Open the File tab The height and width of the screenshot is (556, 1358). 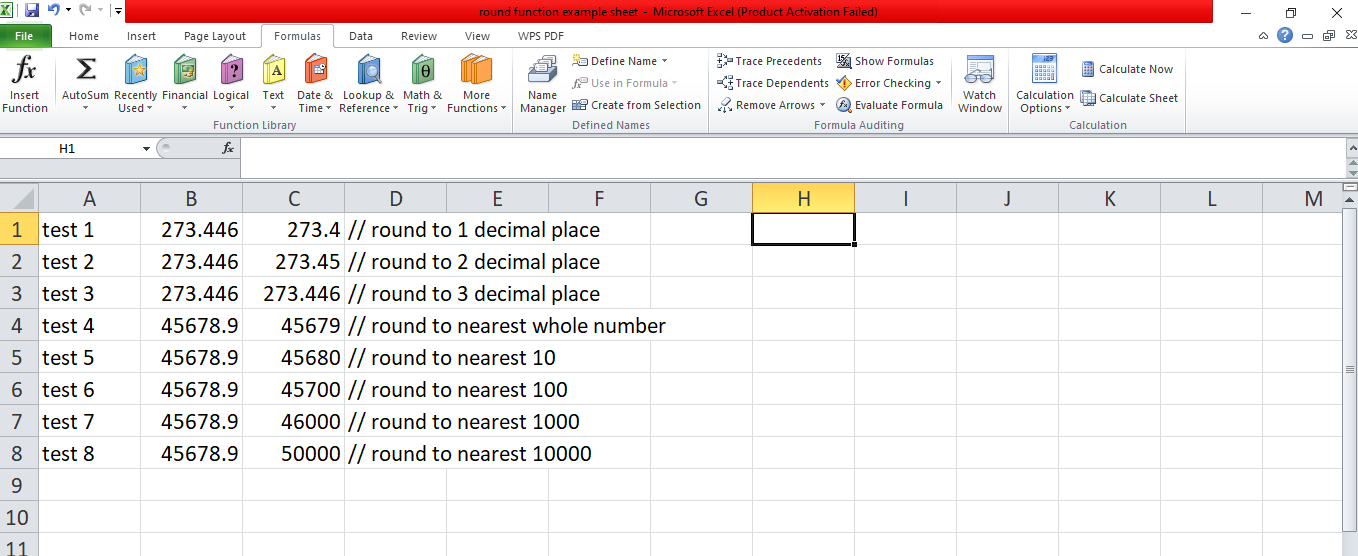[x=24, y=36]
